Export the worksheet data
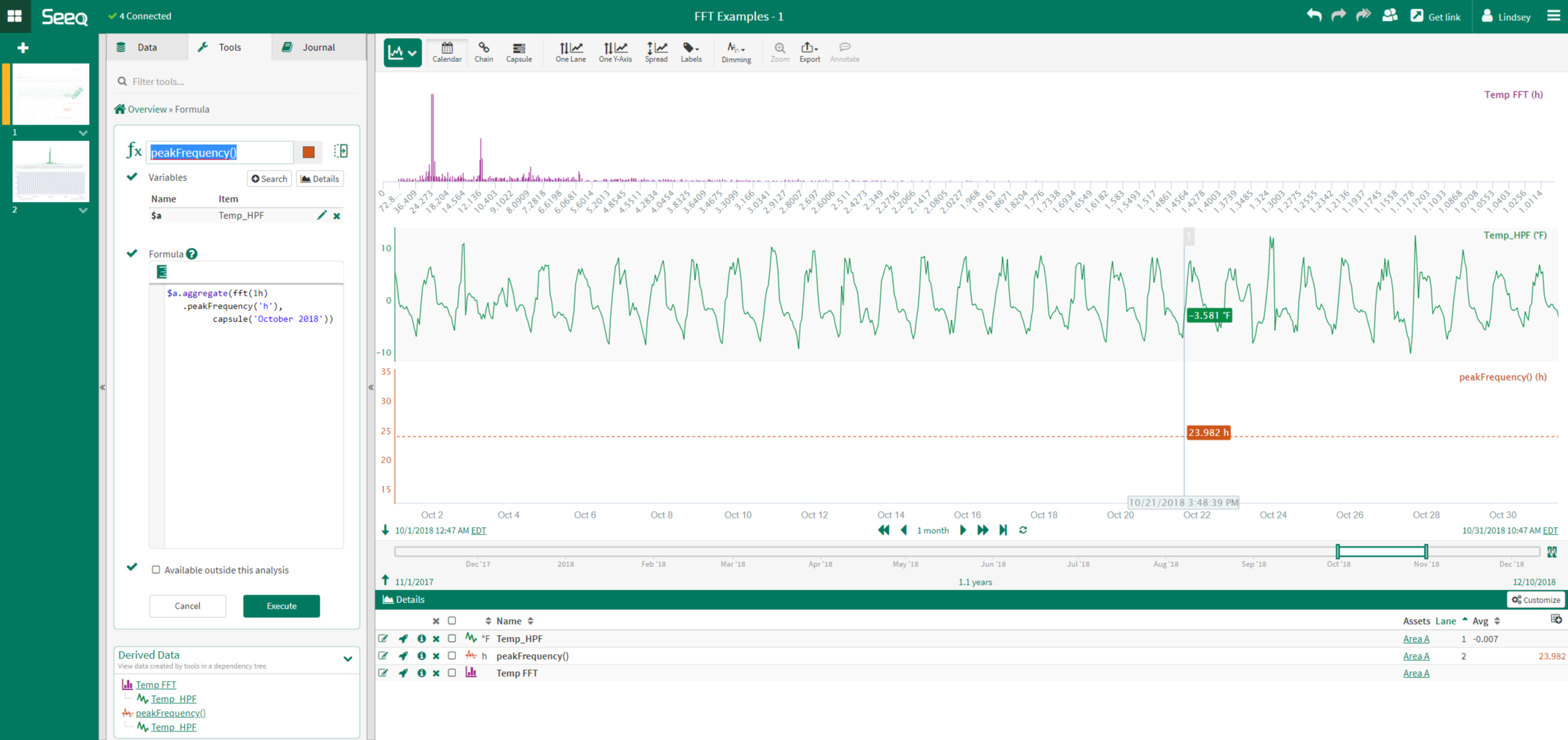Viewport: 1568px width, 740px height. pos(809,52)
